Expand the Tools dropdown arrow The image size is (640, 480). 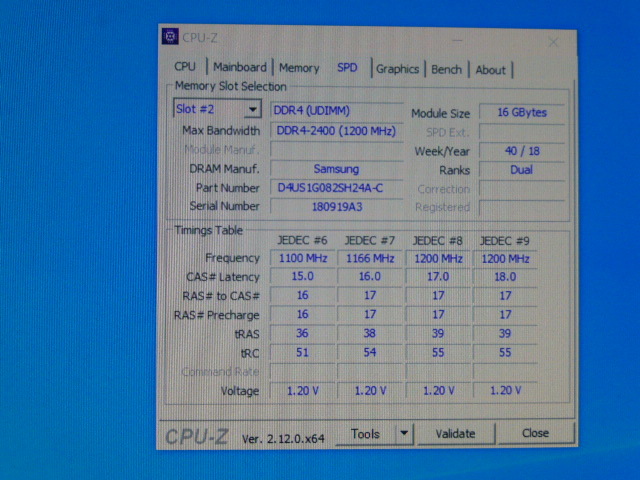[x=404, y=433]
